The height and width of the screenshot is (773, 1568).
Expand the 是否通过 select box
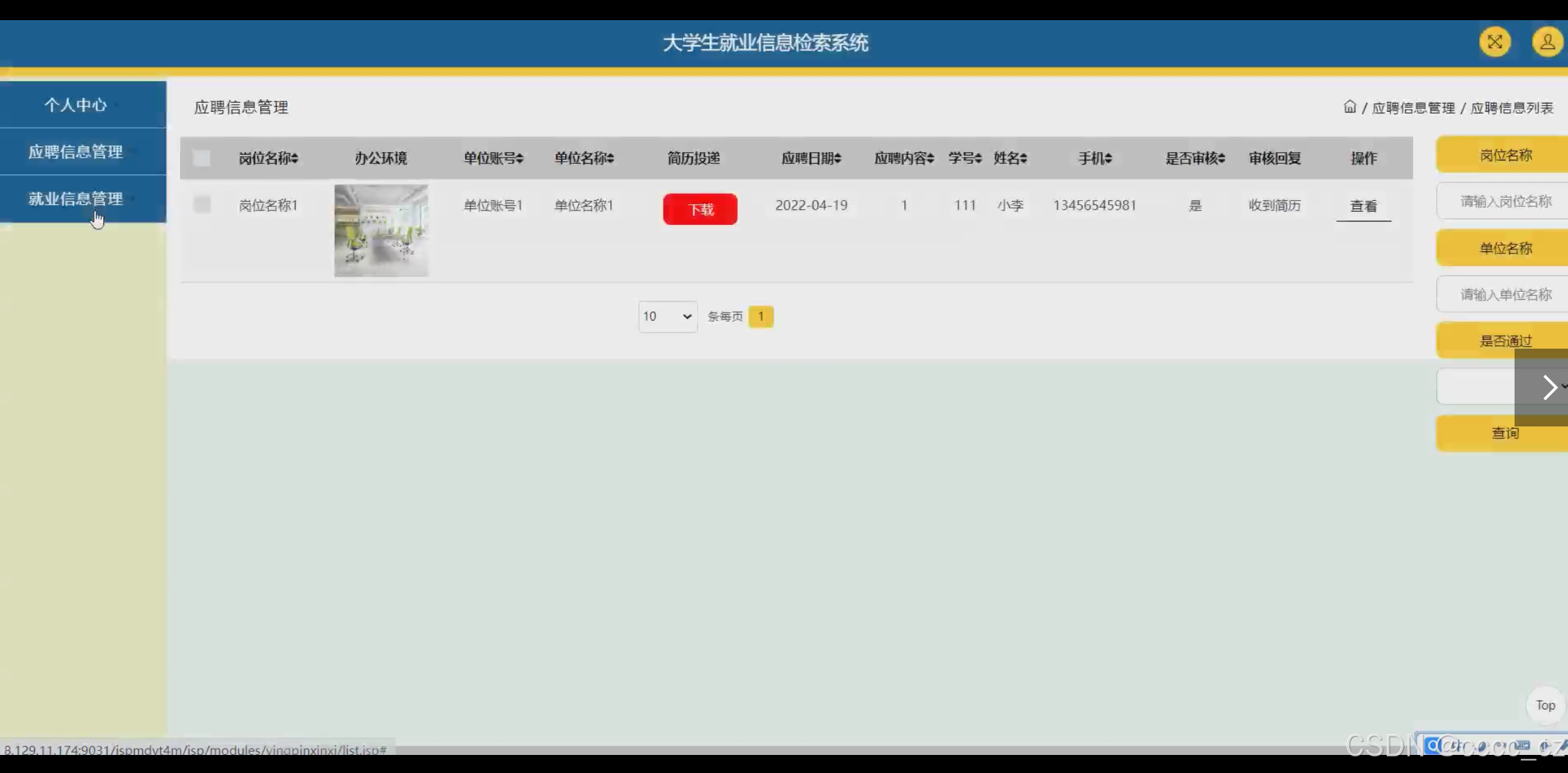[x=1475, y=387]
